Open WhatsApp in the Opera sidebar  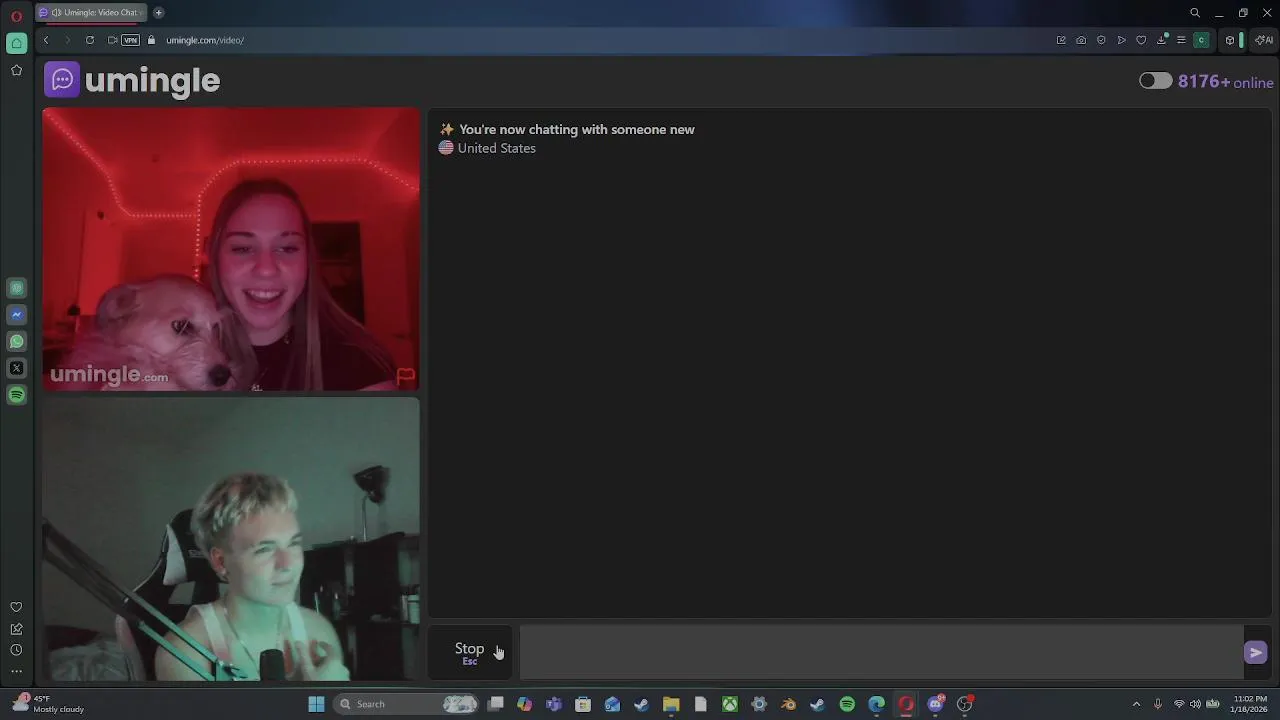pyautogui.click(x=16, y=341)
